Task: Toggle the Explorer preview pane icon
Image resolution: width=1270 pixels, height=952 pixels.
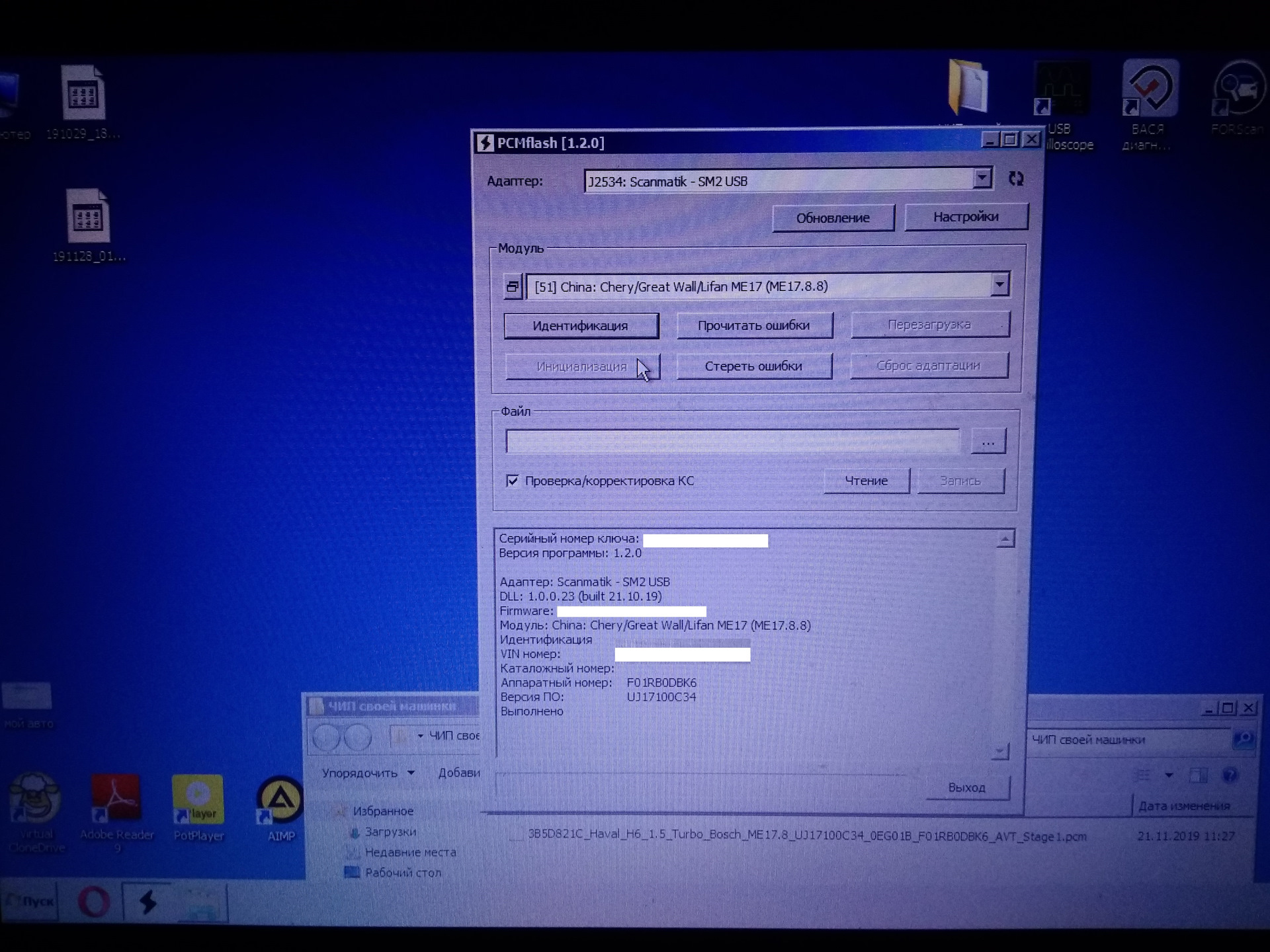Action: tap(1199, 775)
